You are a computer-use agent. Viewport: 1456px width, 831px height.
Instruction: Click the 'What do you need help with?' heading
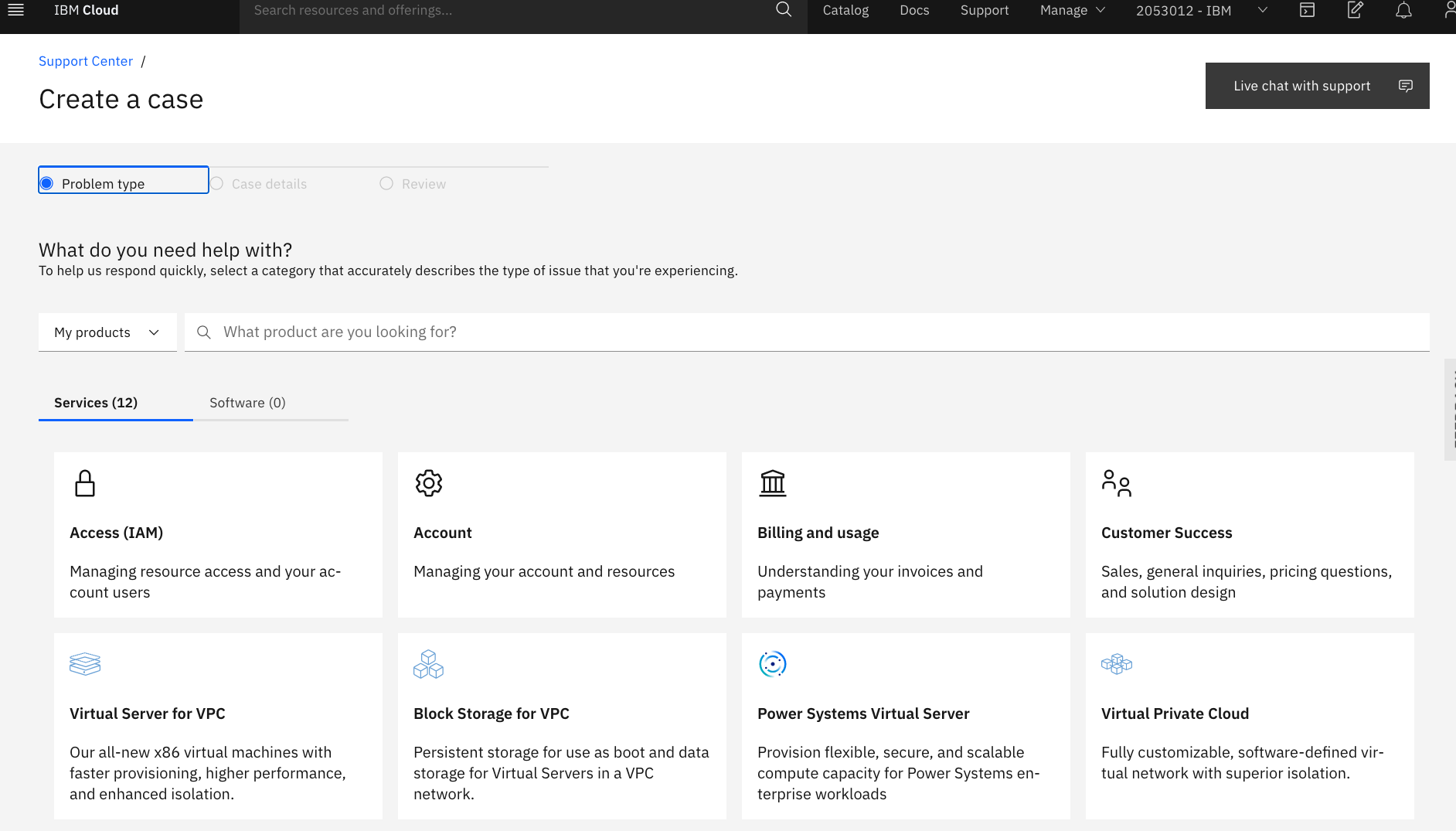[165, 250]
